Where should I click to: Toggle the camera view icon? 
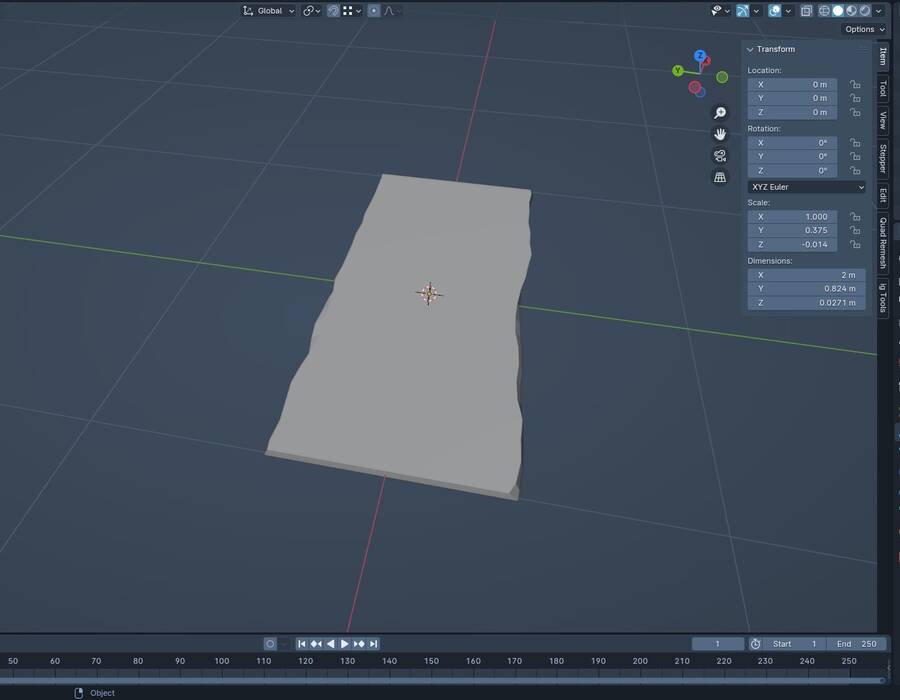(720, 155)
